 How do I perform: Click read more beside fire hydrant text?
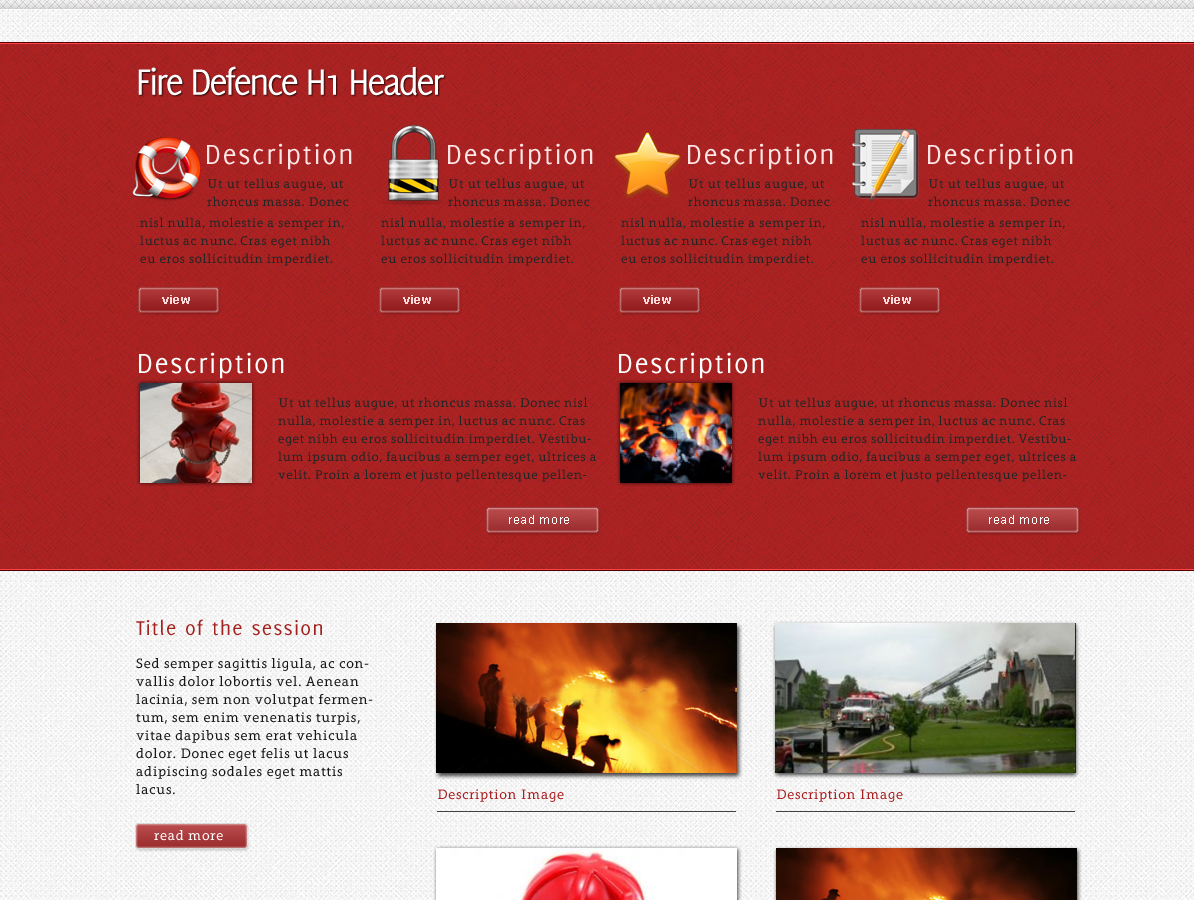click(542, 520)
